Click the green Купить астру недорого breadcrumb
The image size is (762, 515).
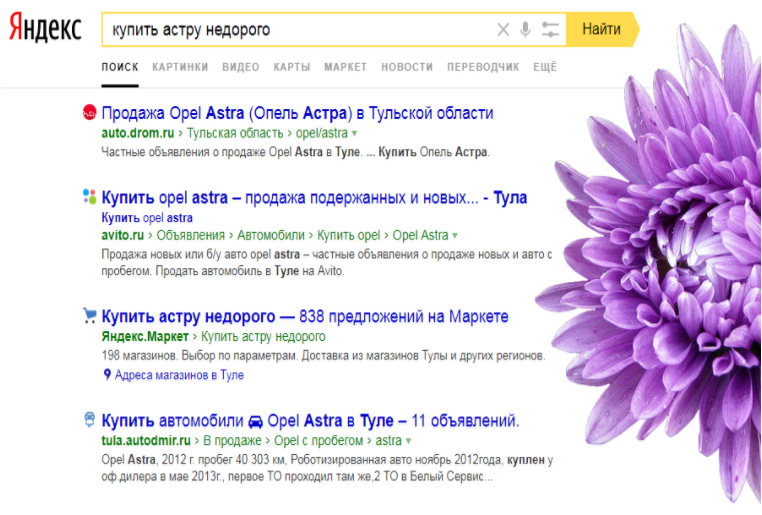tap(263, 336)
